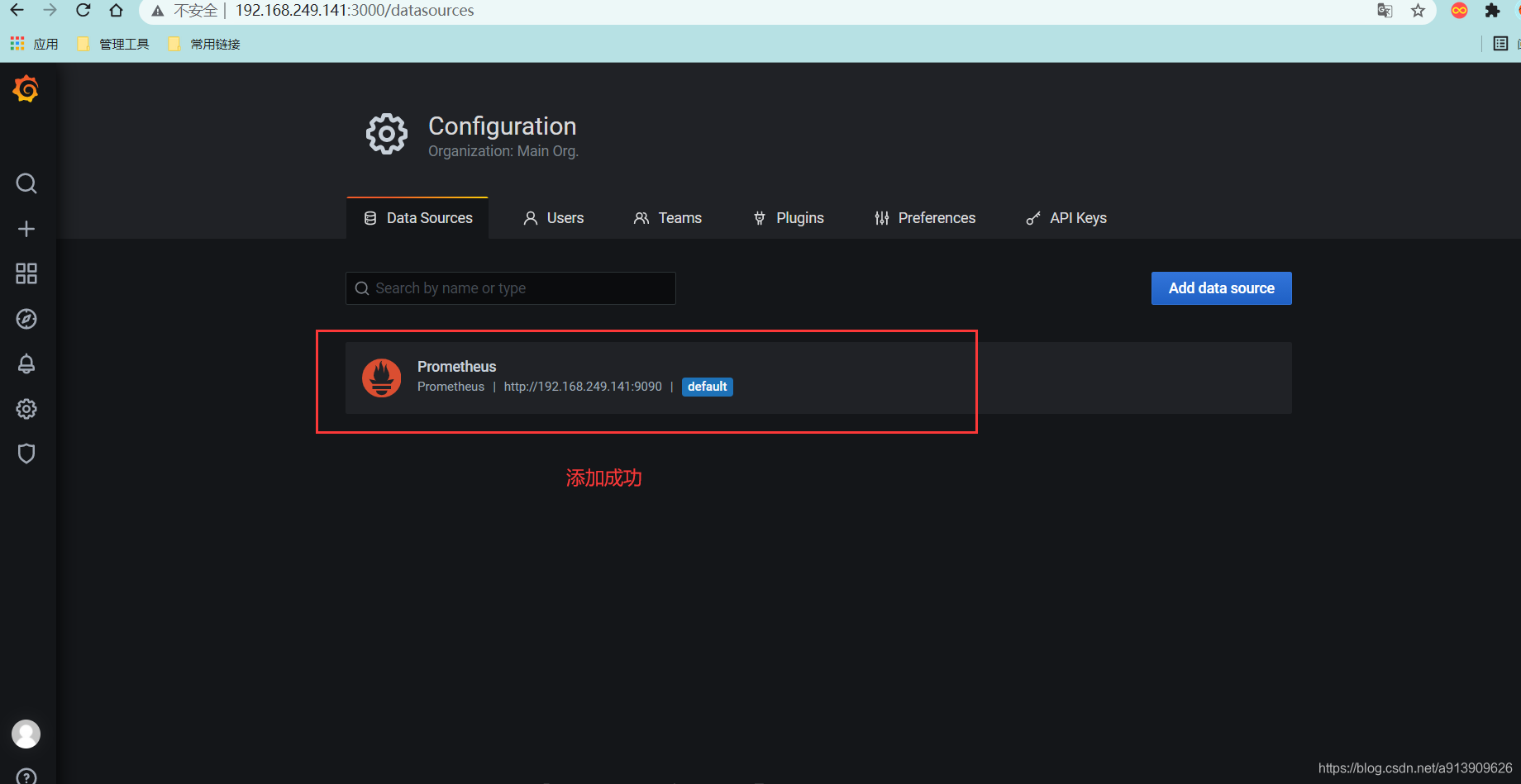Open the Grafana home logo
The image size is (1521, 784).
coord(26,88)
